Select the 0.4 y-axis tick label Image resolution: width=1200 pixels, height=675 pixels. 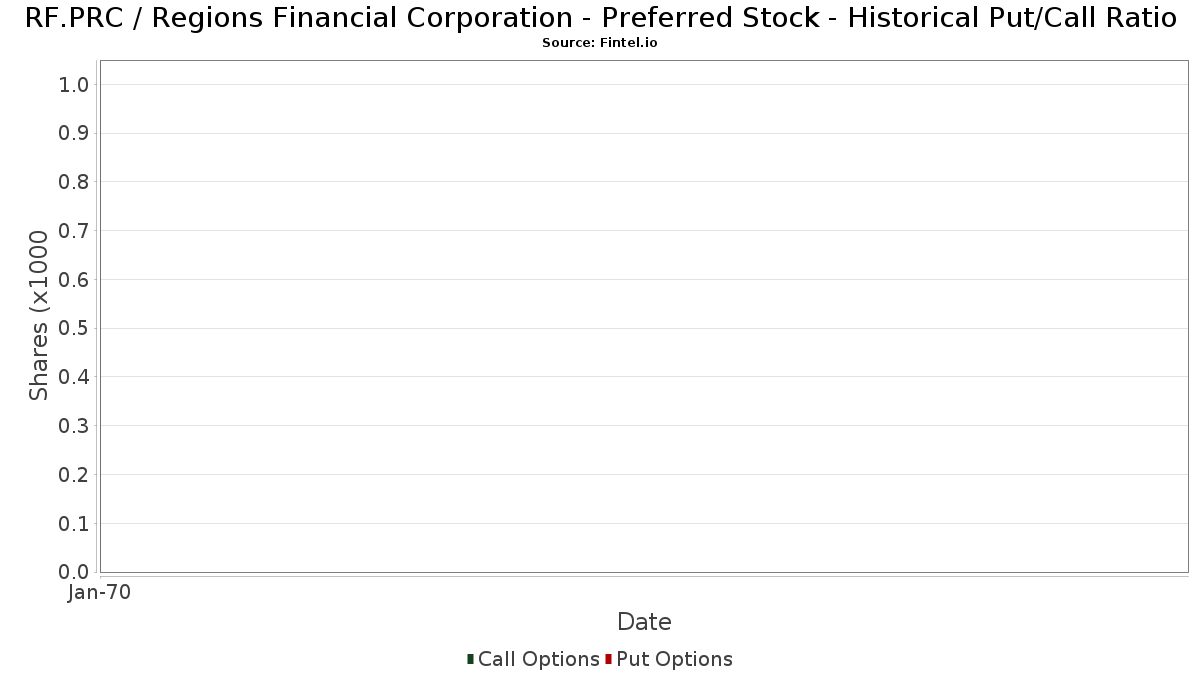(x=75, y=377)
